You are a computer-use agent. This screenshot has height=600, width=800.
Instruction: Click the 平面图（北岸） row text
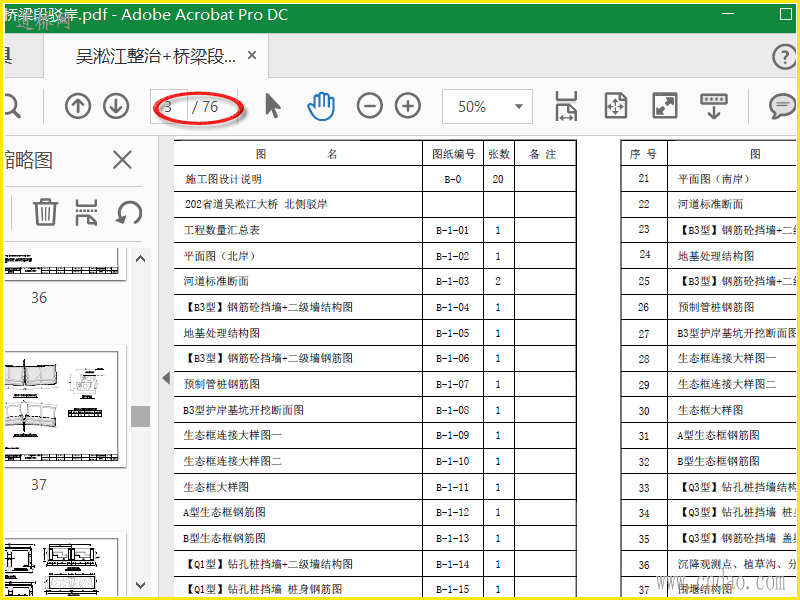coord(219,256)
